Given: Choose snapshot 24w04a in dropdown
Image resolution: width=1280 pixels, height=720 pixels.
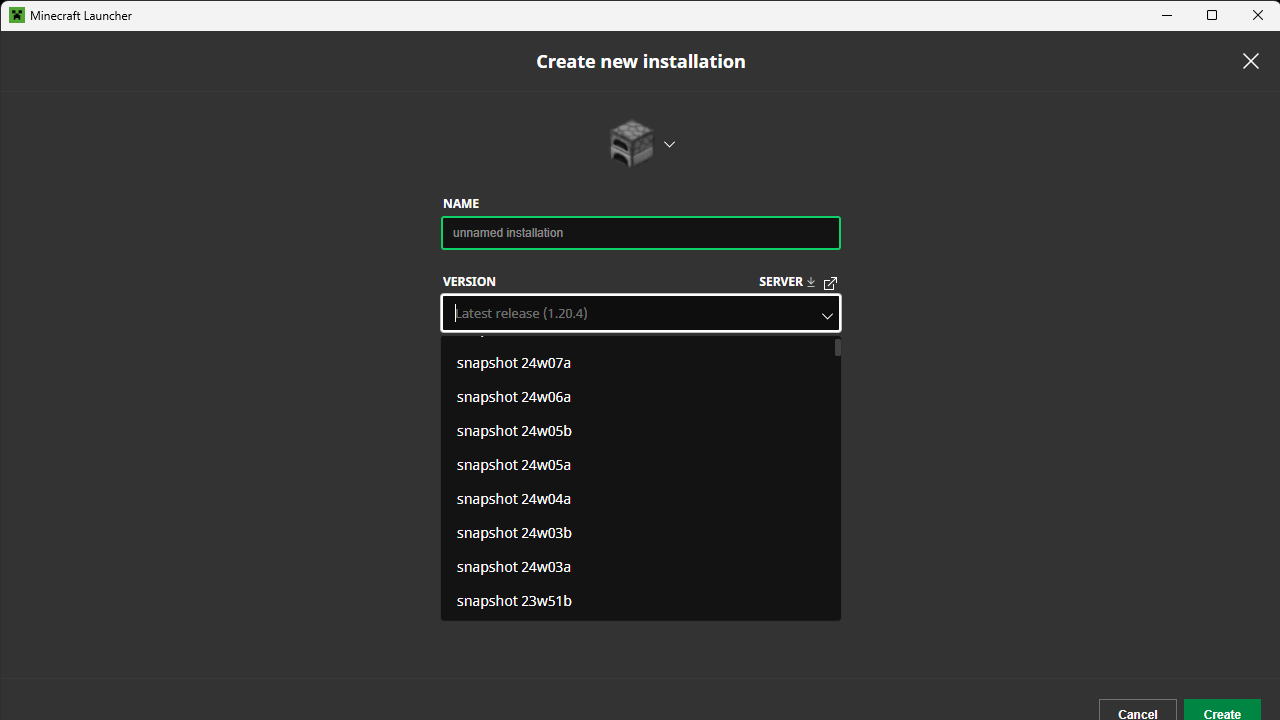Looking at the screenshot, I should 641,499.
